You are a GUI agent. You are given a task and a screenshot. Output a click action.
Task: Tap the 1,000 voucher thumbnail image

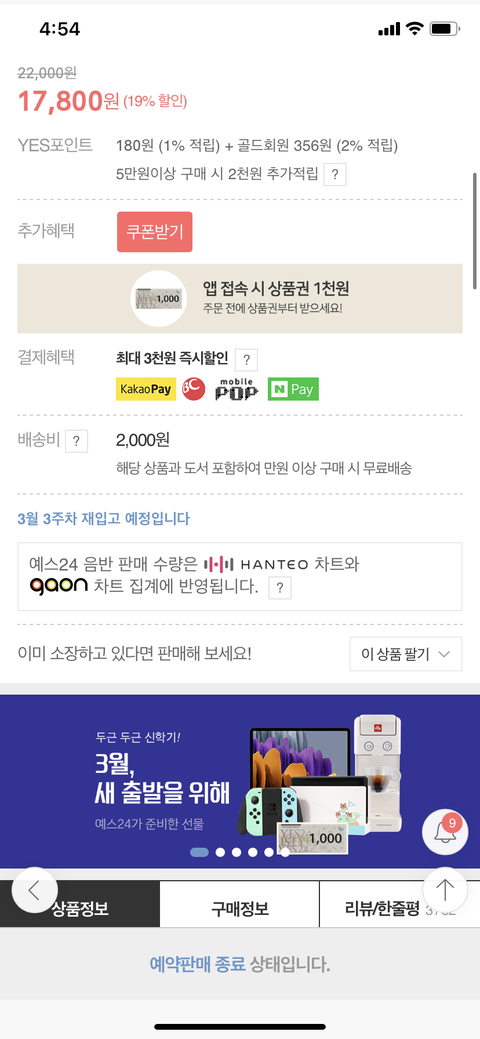(158, 298)
